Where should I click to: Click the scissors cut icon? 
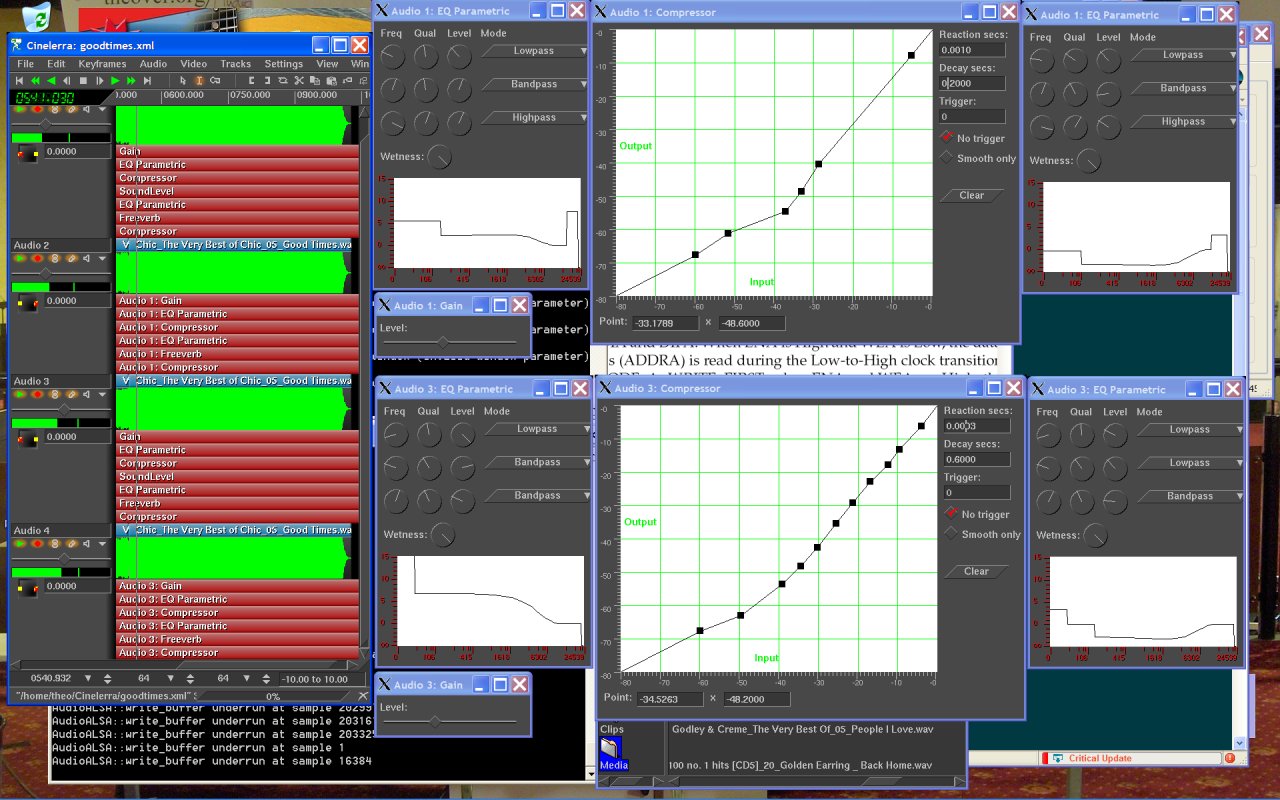[x=299, y=80]
